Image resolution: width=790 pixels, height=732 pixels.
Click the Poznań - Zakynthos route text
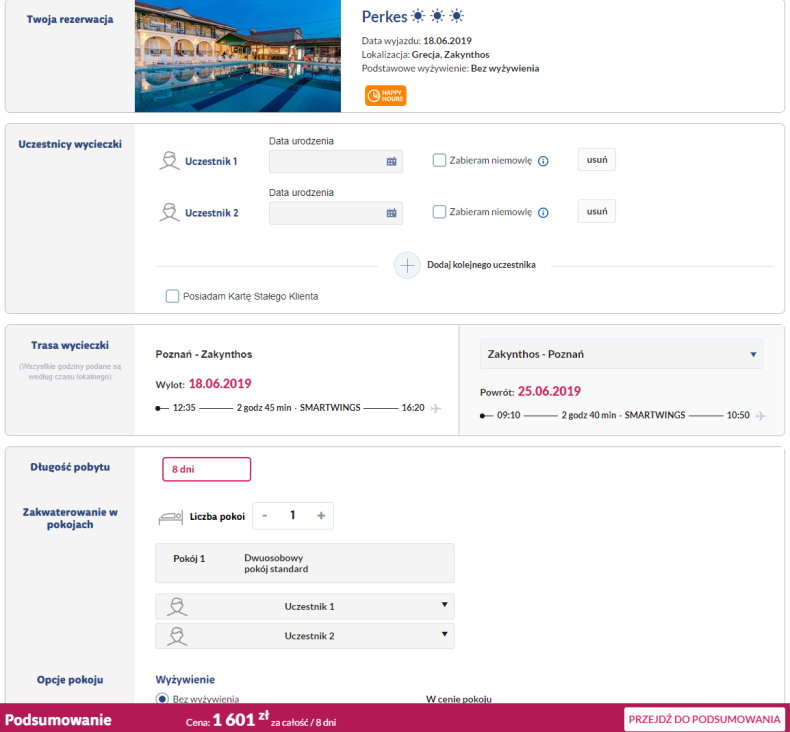coord(204,354)
